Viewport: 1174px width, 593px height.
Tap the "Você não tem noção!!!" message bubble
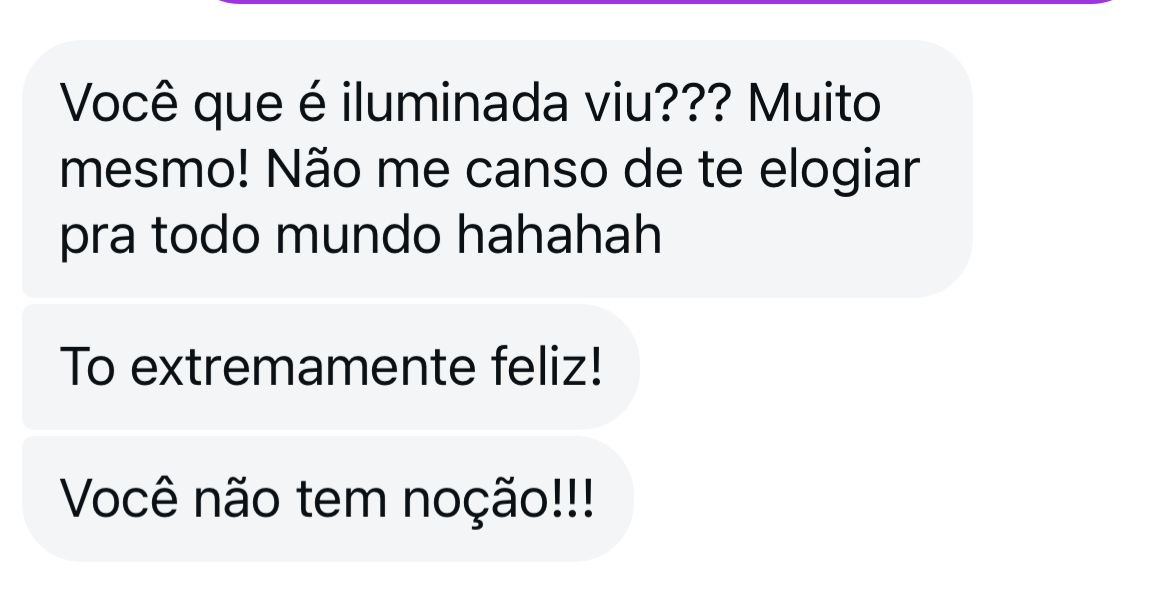pyautogui.click(x=328, y=499)
